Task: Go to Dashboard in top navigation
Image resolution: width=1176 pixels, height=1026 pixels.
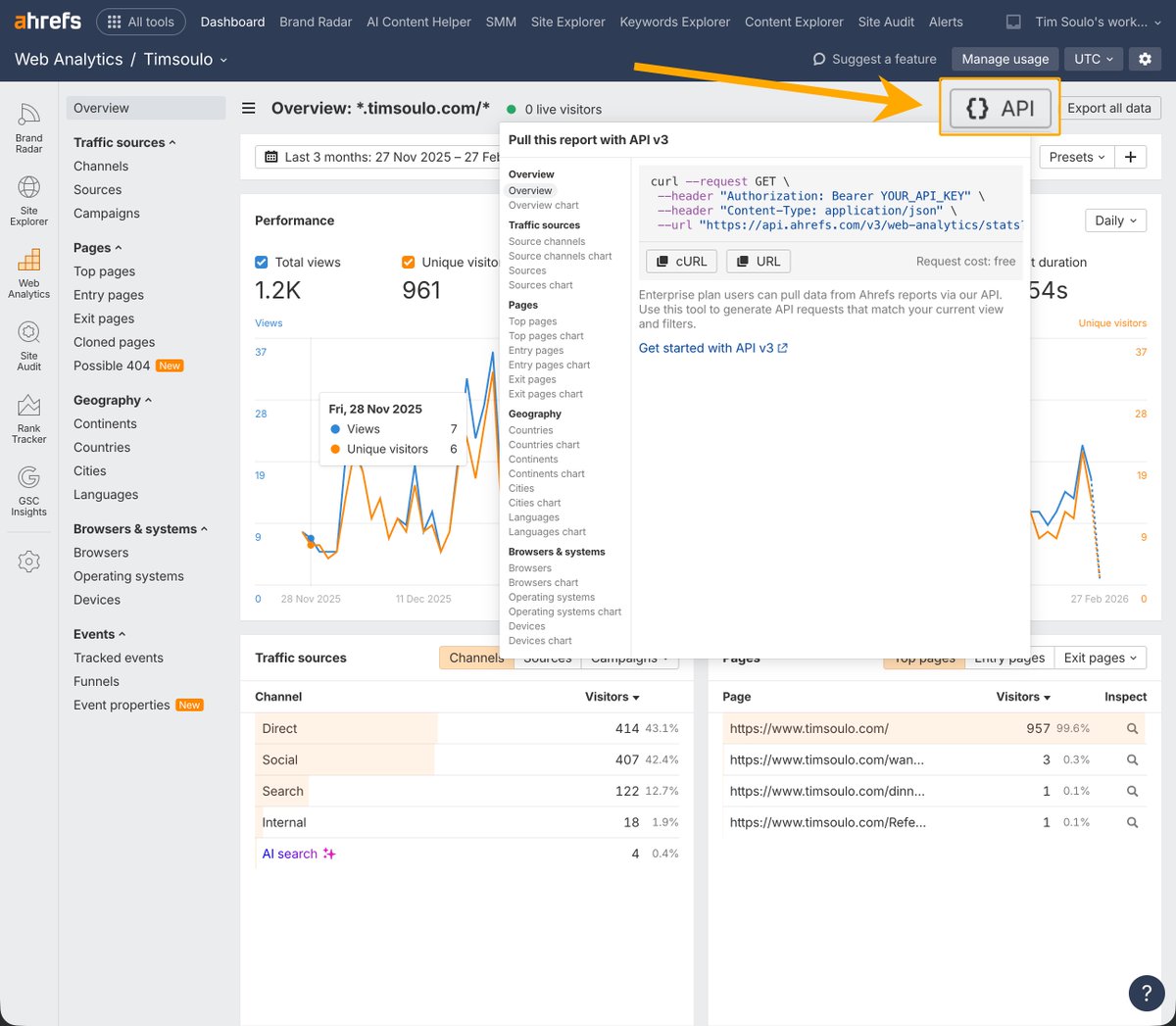Action: coord(232,22)
